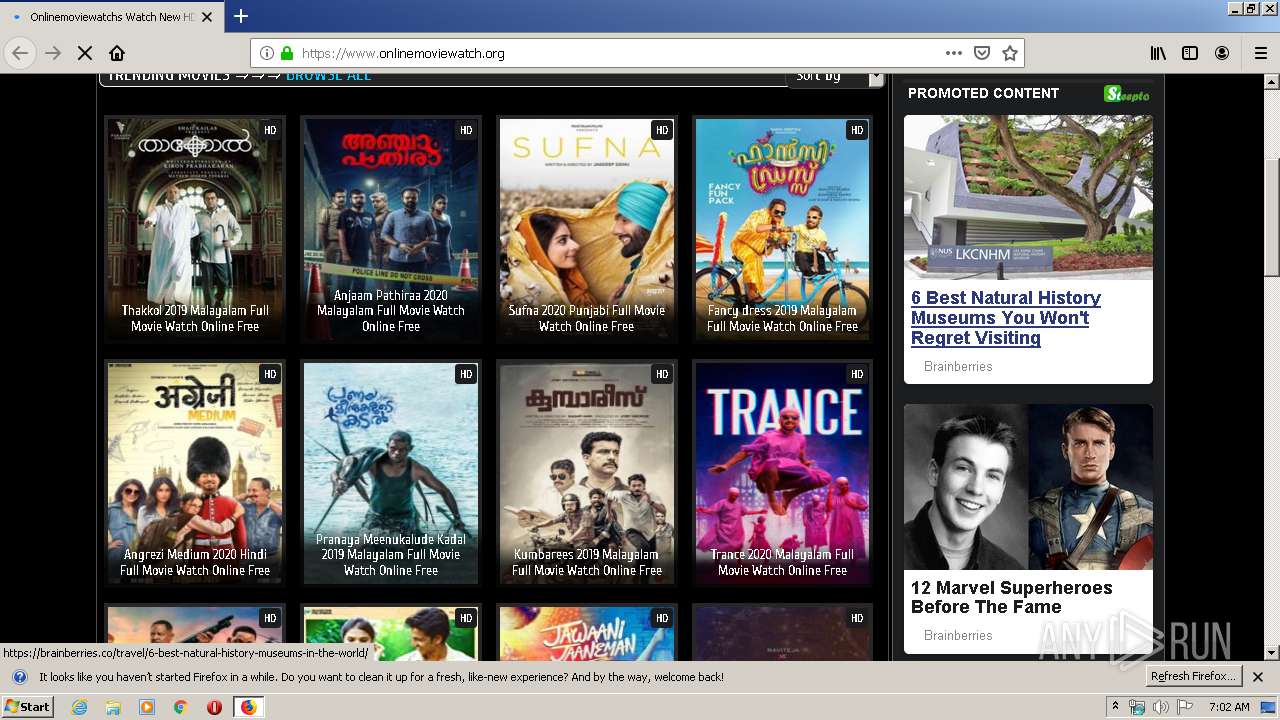Toggle the Firefox sidebar view
The width and height of the screenshot is (1280, 720).
click(x=1190, y=53)
